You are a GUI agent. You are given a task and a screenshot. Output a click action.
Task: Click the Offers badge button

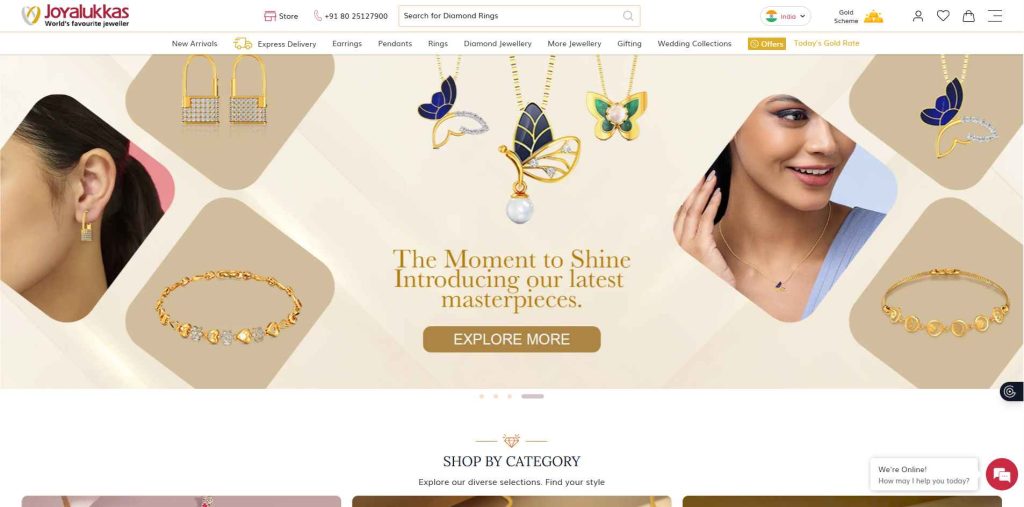(767, 44)
